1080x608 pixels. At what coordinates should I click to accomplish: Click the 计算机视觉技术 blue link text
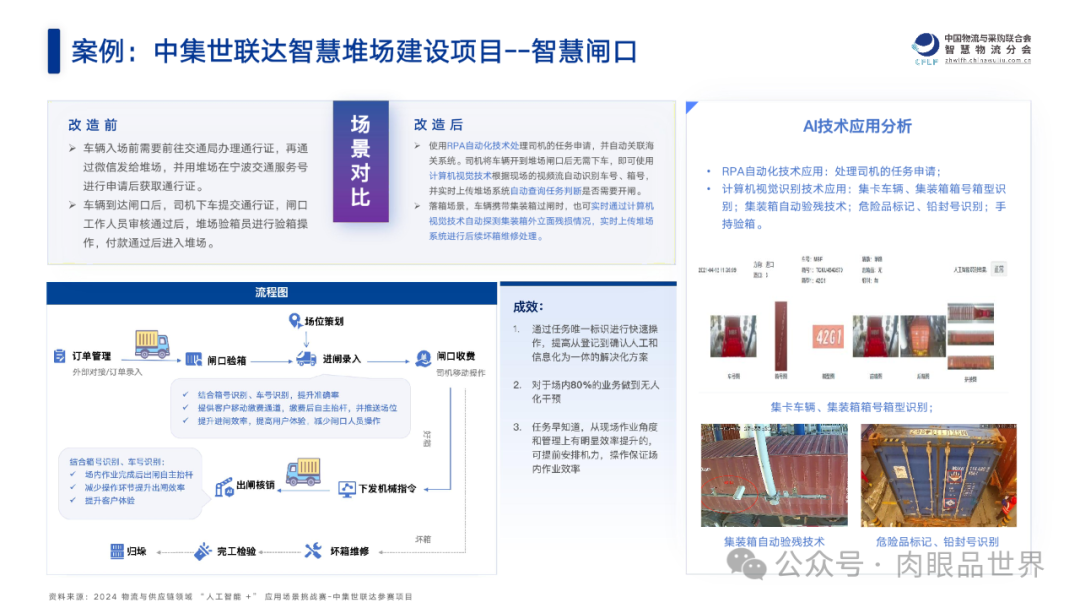coord(460,176)
